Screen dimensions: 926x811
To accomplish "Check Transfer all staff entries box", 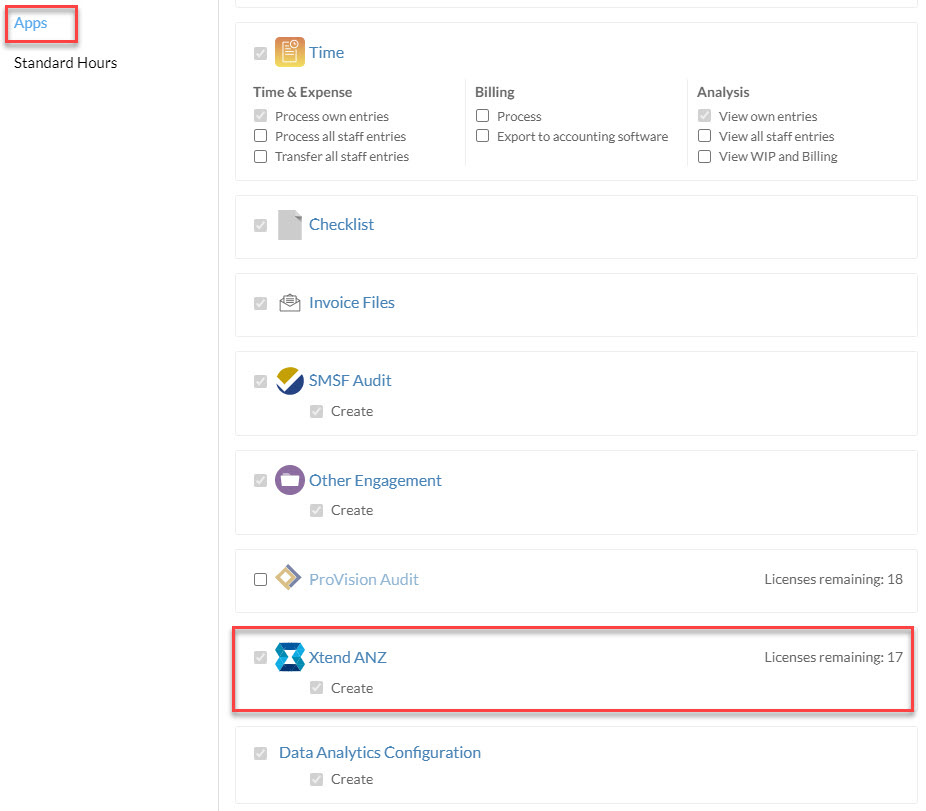I will tap(260, 157).
